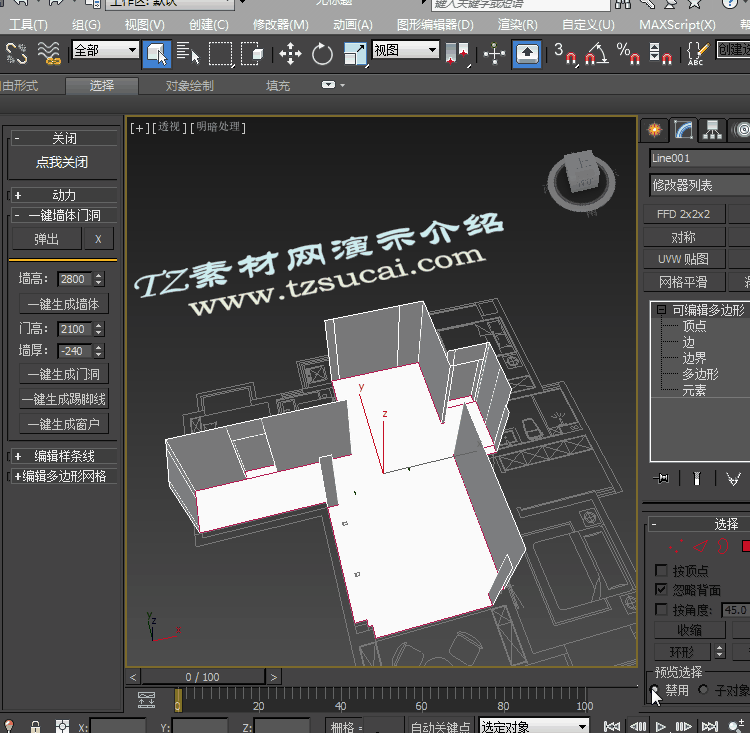
Task: Select the Select Object arrow tool
Action: (x=156, y=53)
